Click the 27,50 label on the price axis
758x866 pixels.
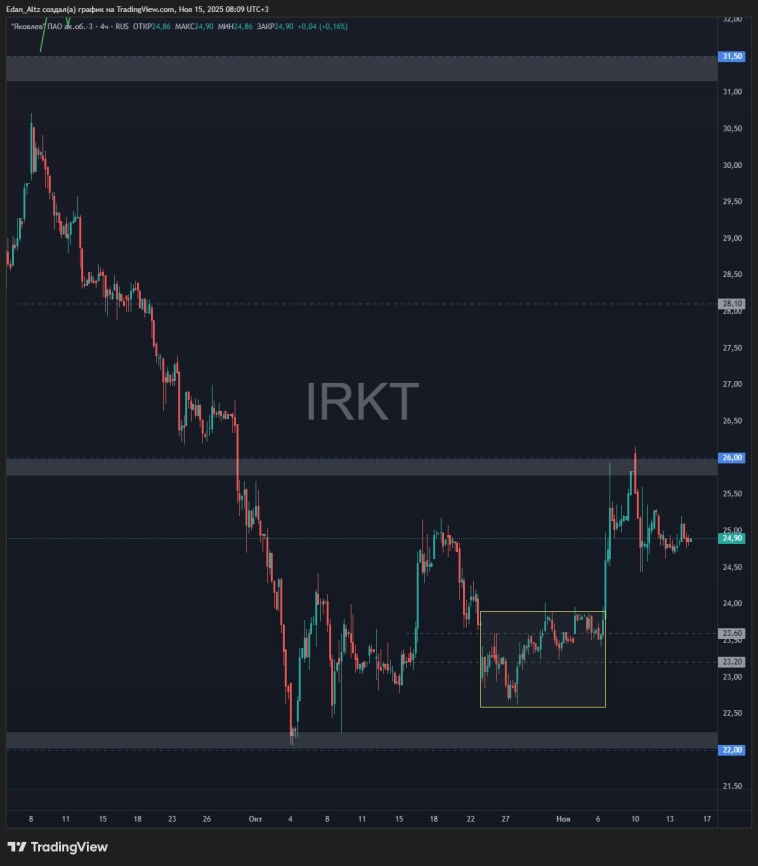(x=732, y=347)
